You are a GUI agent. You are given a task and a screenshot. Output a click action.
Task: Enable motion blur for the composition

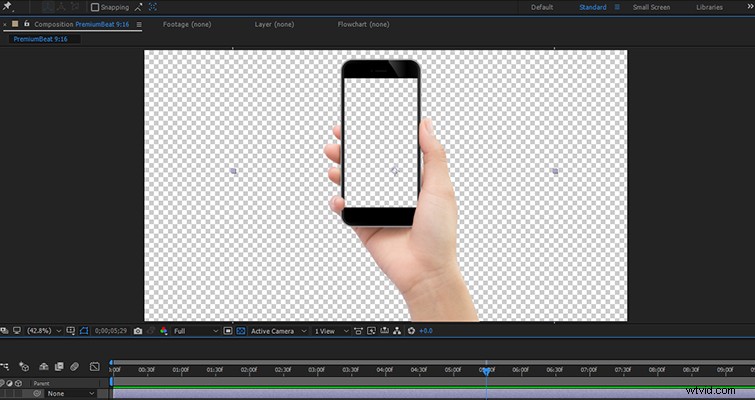pos(74,367)
